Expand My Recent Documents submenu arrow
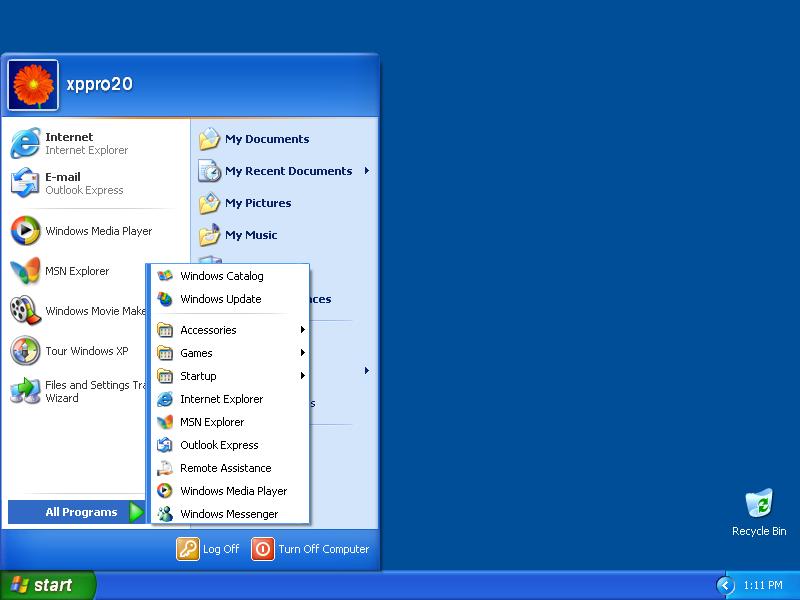The width and height of the screenshot is (800, 600). coord(367,171)
